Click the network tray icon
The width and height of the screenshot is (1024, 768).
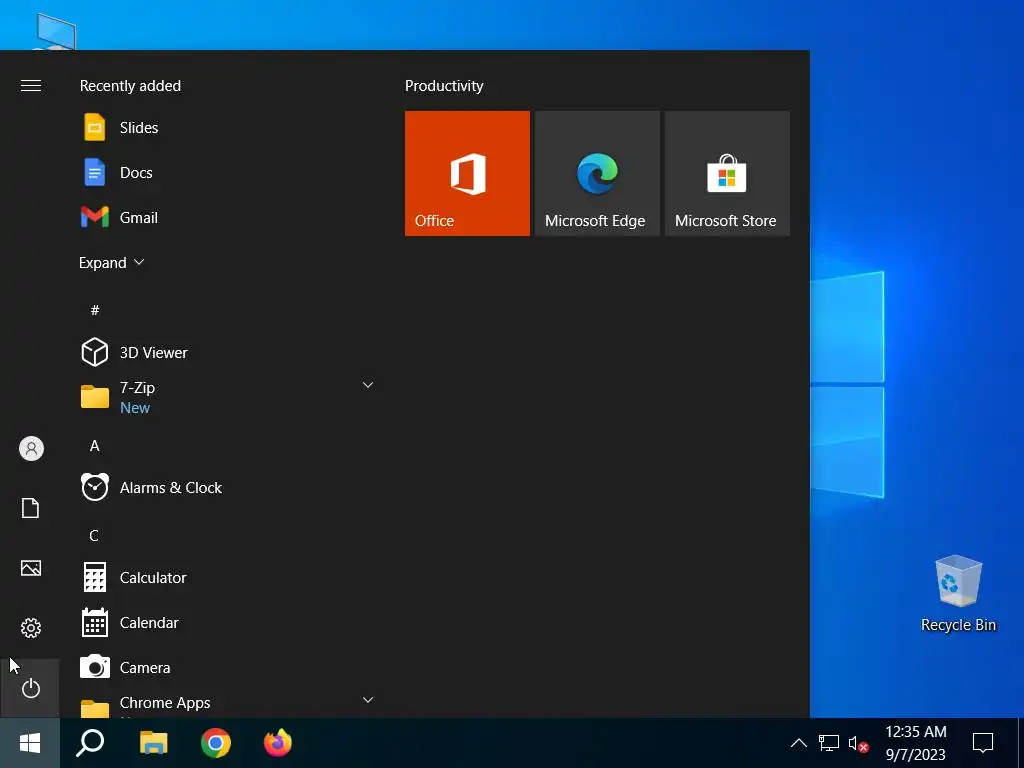[828, 743]
